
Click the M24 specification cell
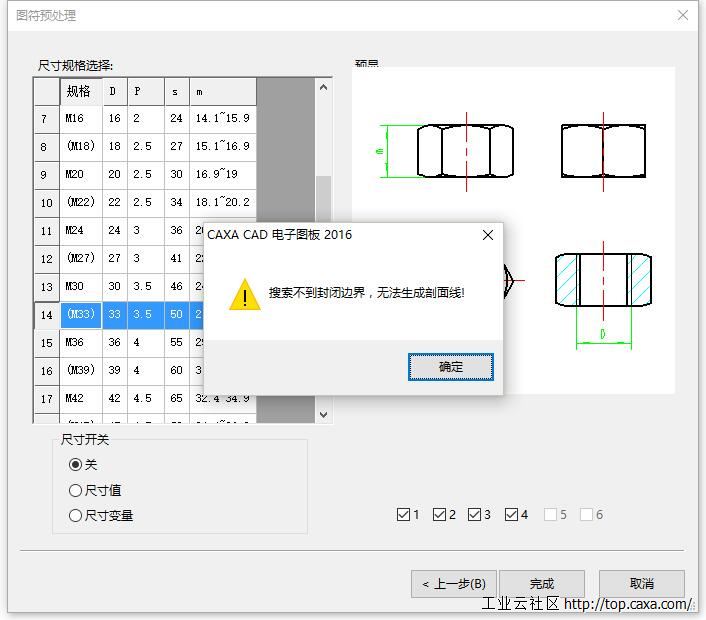81,231
